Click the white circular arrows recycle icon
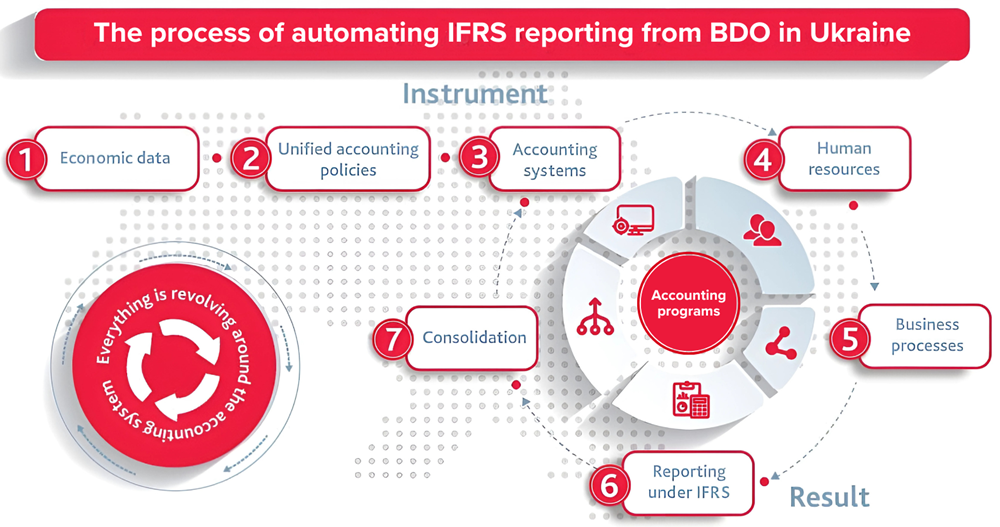The height and width of the screenshot is (527, 1000). (172, 370)
